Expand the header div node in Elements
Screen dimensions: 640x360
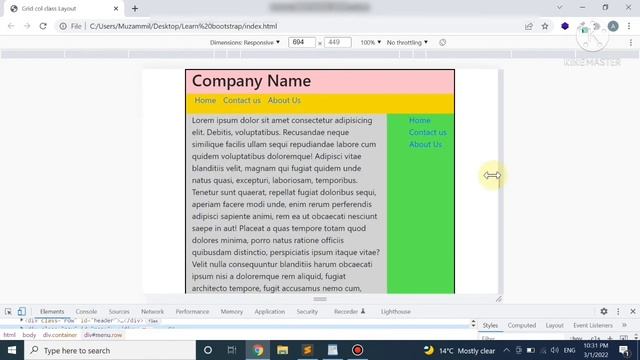[21, 321]
